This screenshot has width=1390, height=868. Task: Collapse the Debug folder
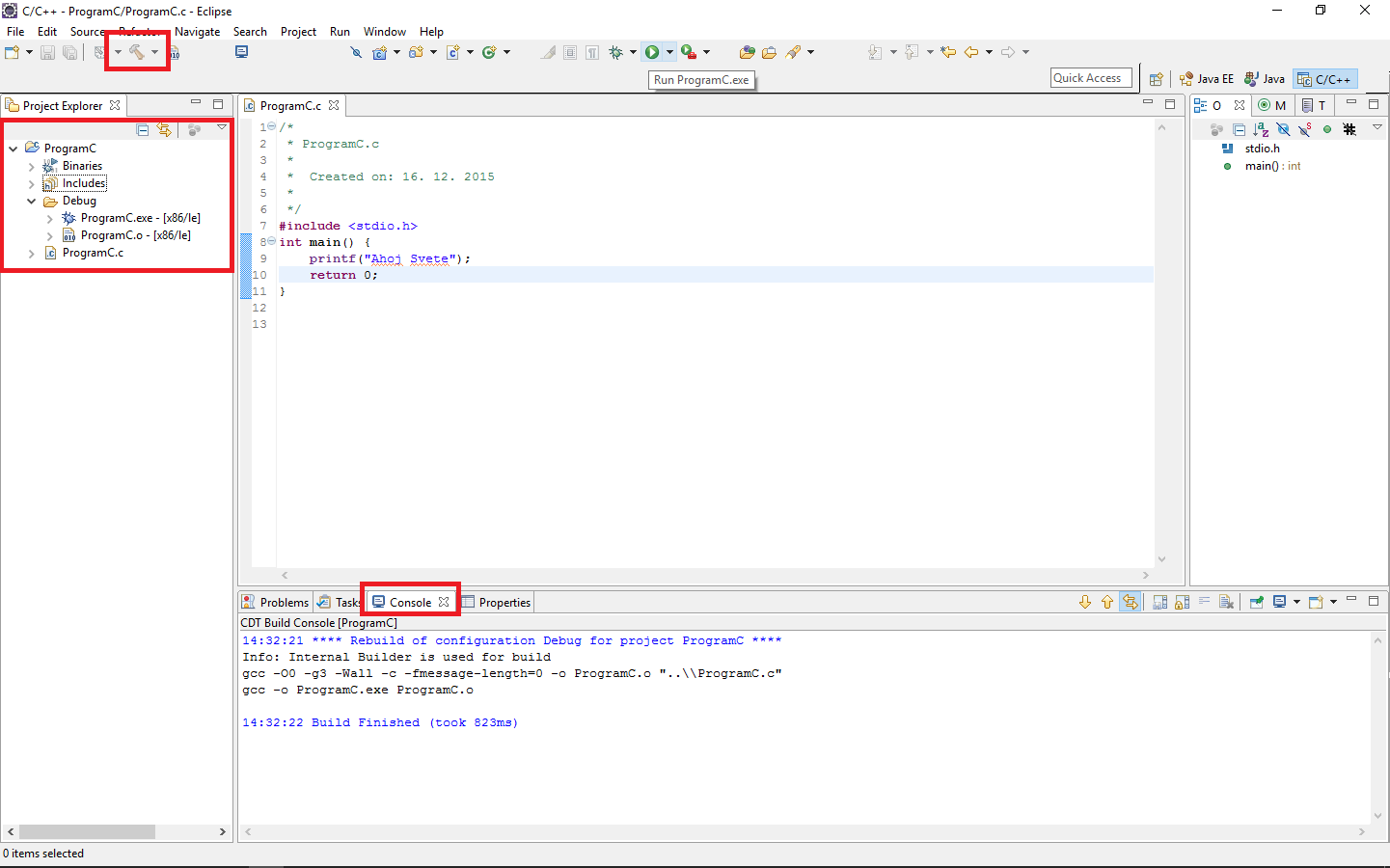(x=31, y=200)
